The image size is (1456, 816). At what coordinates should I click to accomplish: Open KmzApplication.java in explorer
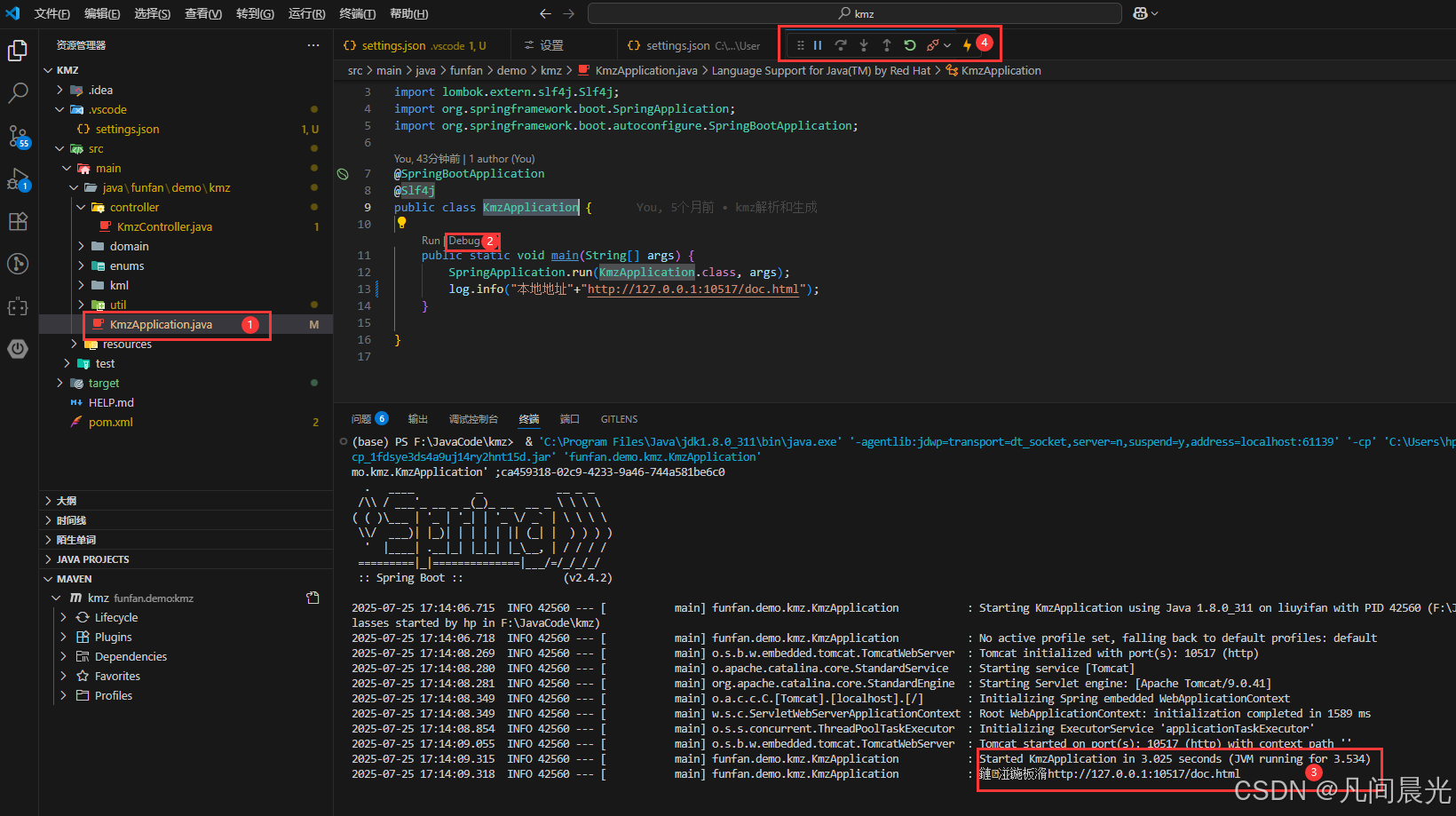[x=161, y=324]
